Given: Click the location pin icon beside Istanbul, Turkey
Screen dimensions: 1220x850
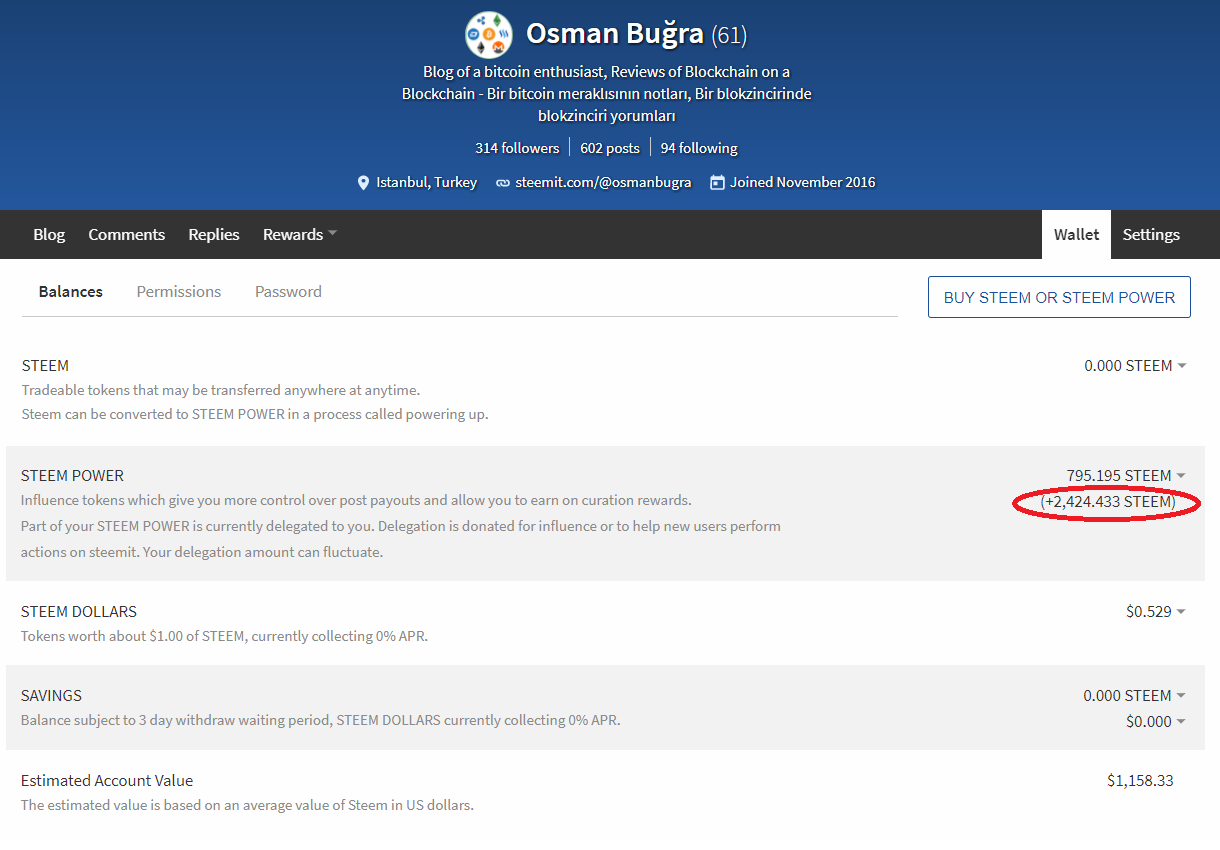Looking at the screenshot, I should click(x=363, y=183).
